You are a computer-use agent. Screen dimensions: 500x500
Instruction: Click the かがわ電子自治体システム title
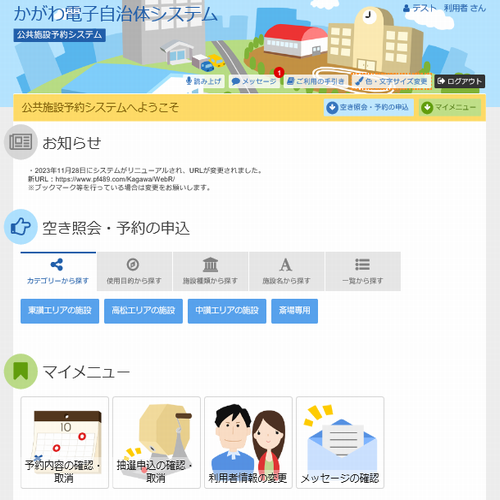[x=116, y=14]
